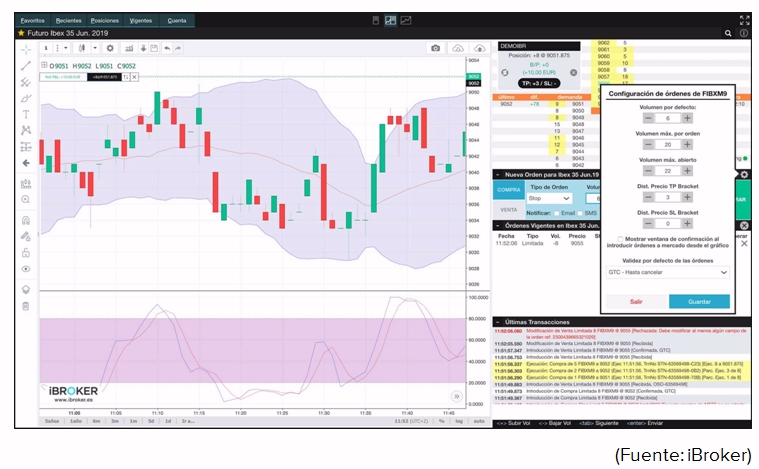This screenshot has height=469, width=759.
Task: Click the search magnifier icon
Action: (x=728, y=33)
